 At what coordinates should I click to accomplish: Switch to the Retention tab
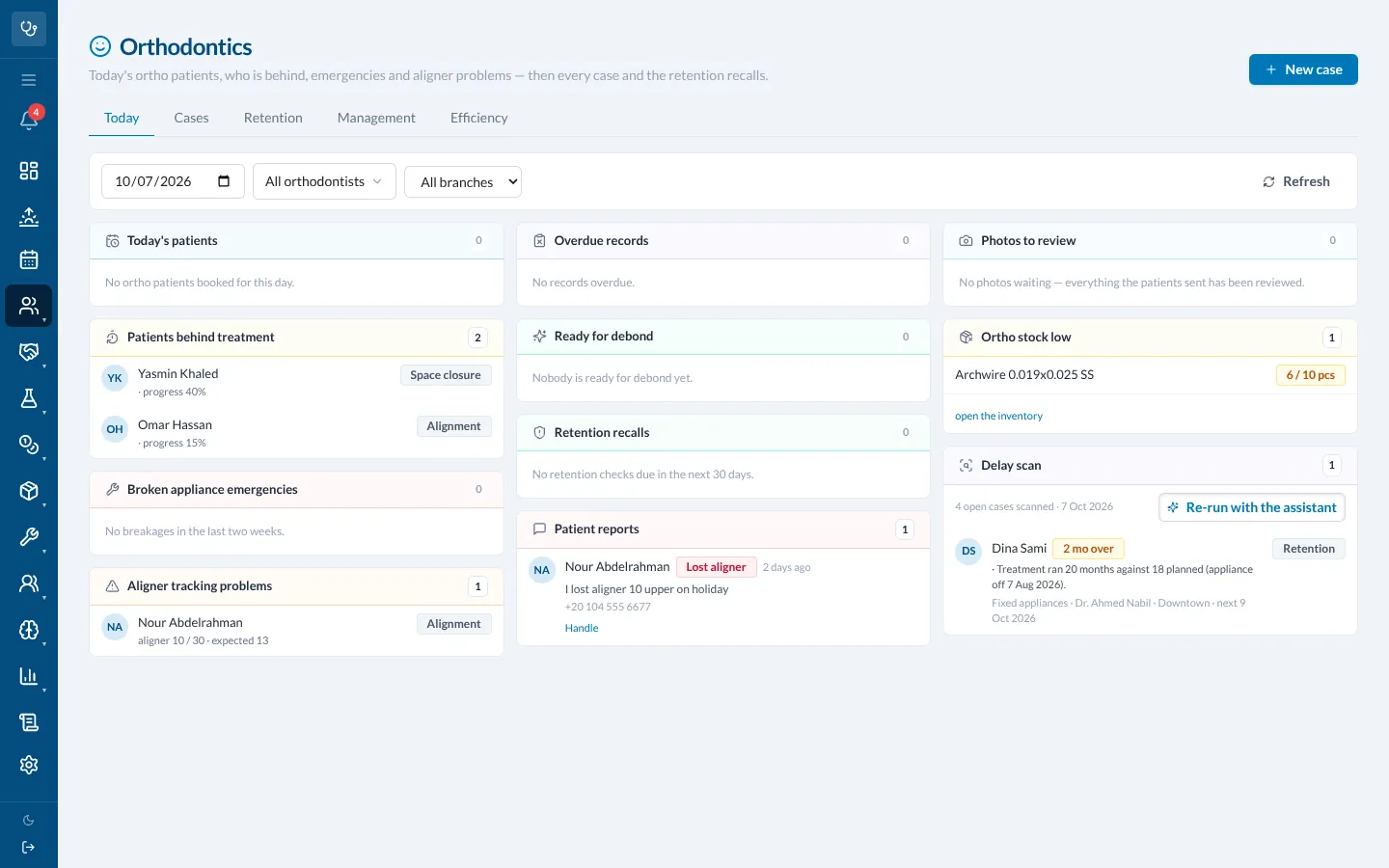coord(273,118)
